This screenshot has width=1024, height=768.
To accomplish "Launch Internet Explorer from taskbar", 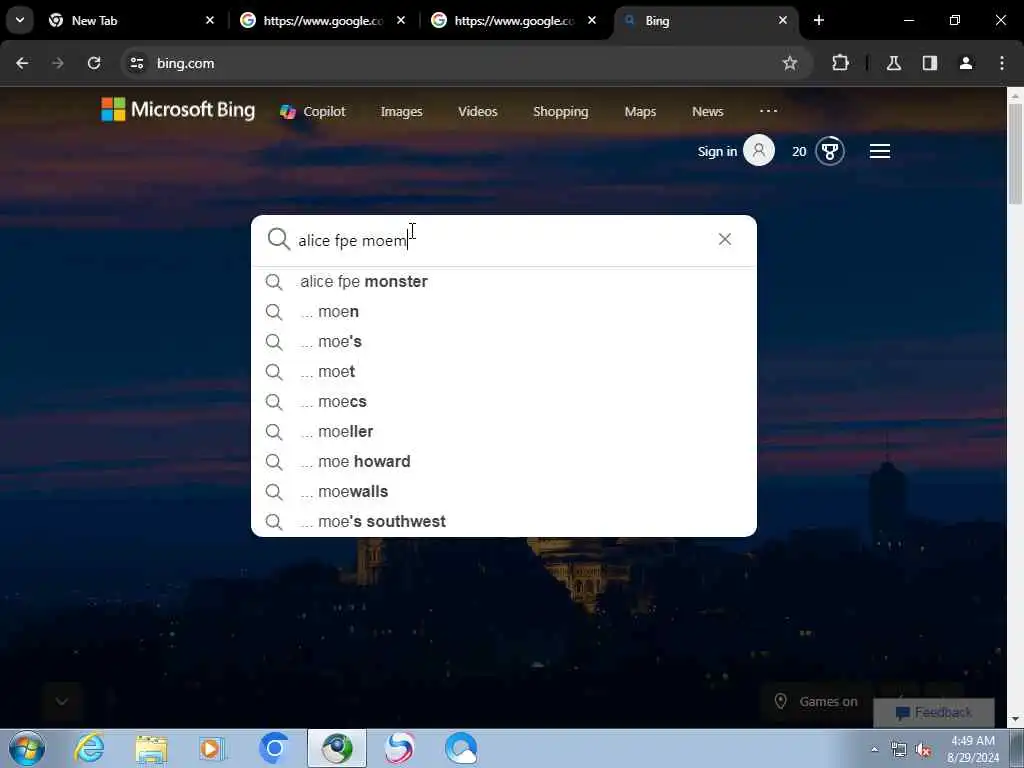I will (89, 748).
